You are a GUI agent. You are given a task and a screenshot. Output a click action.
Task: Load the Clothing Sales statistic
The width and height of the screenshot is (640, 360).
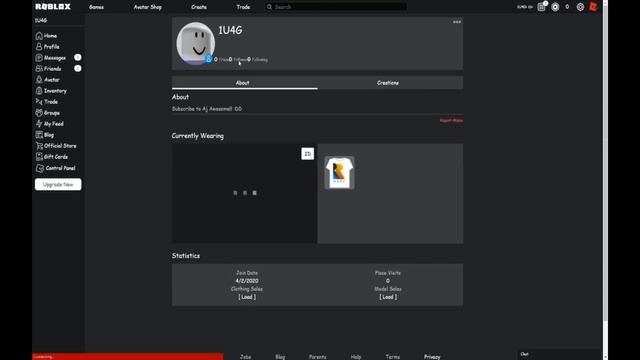[247, 297]
